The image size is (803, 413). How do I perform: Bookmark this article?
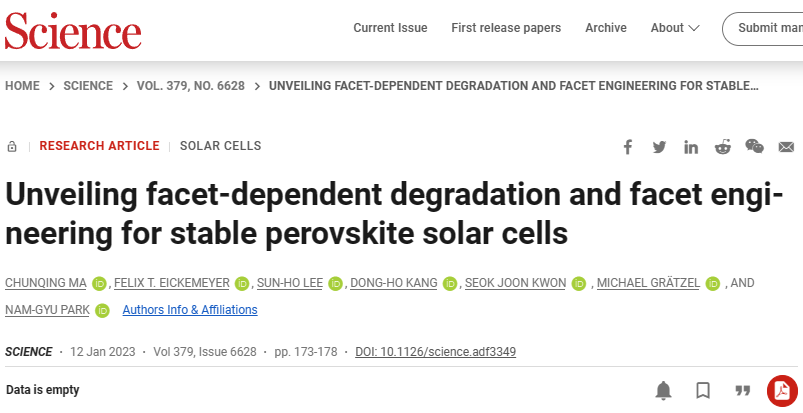[703, 391]
